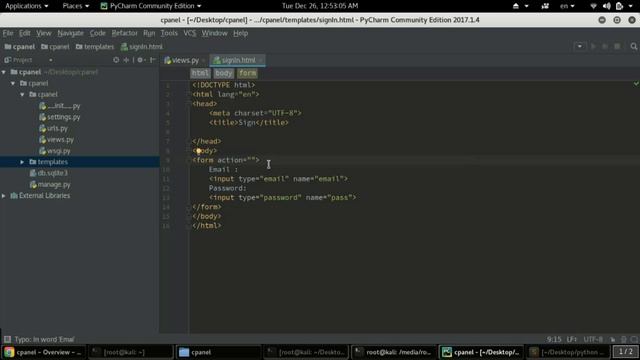The width and height of the screenshot is (640, 360).
Task: Click the Stop button in toolbar
Action: 617,47
